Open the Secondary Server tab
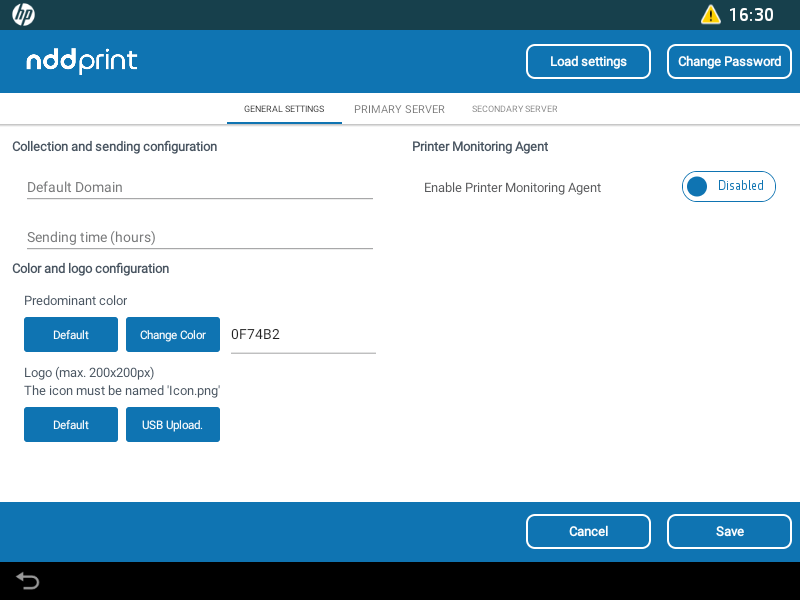Image resolution: width=800 pixels, height=600 pixels. (x=514, y=108)
